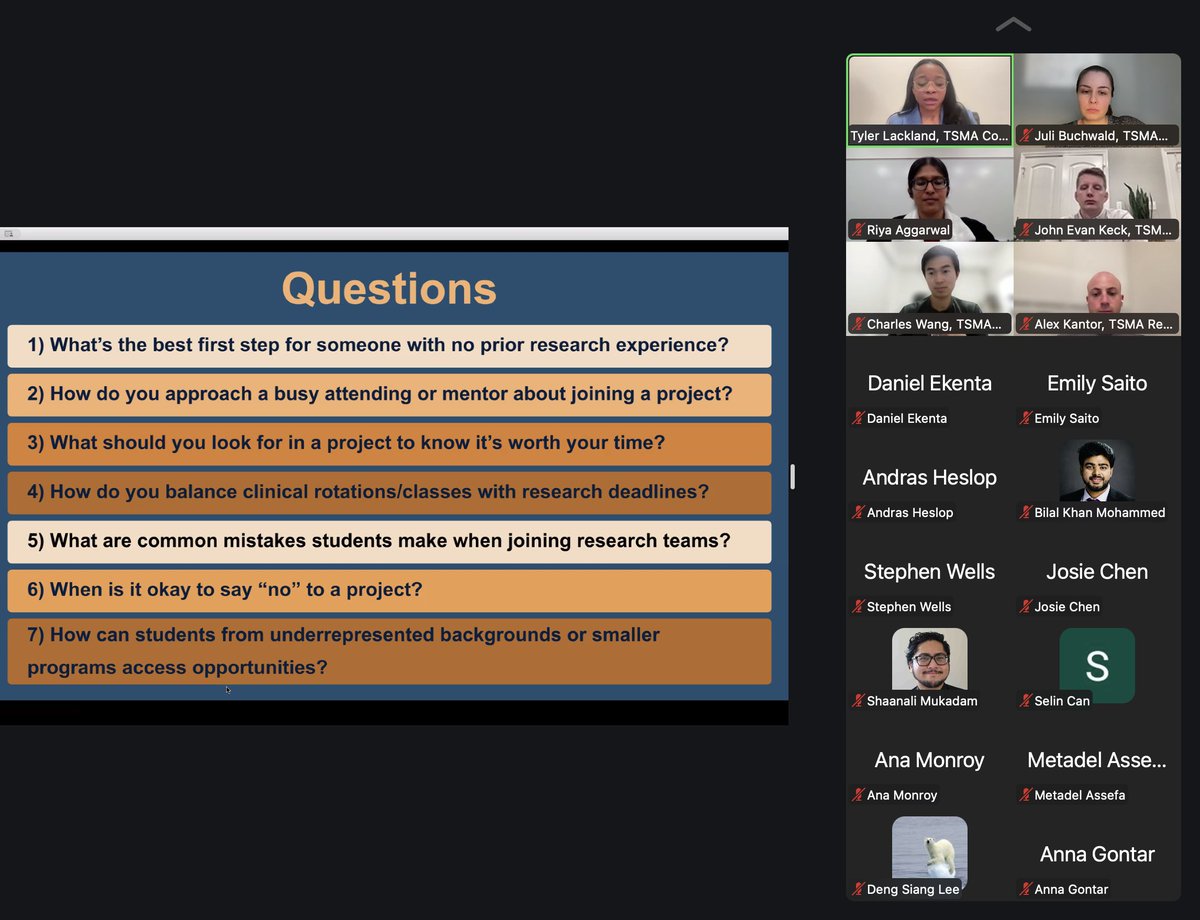
Task: Click muted mic icon beside Daniel Ekenta
Action: 858,418
